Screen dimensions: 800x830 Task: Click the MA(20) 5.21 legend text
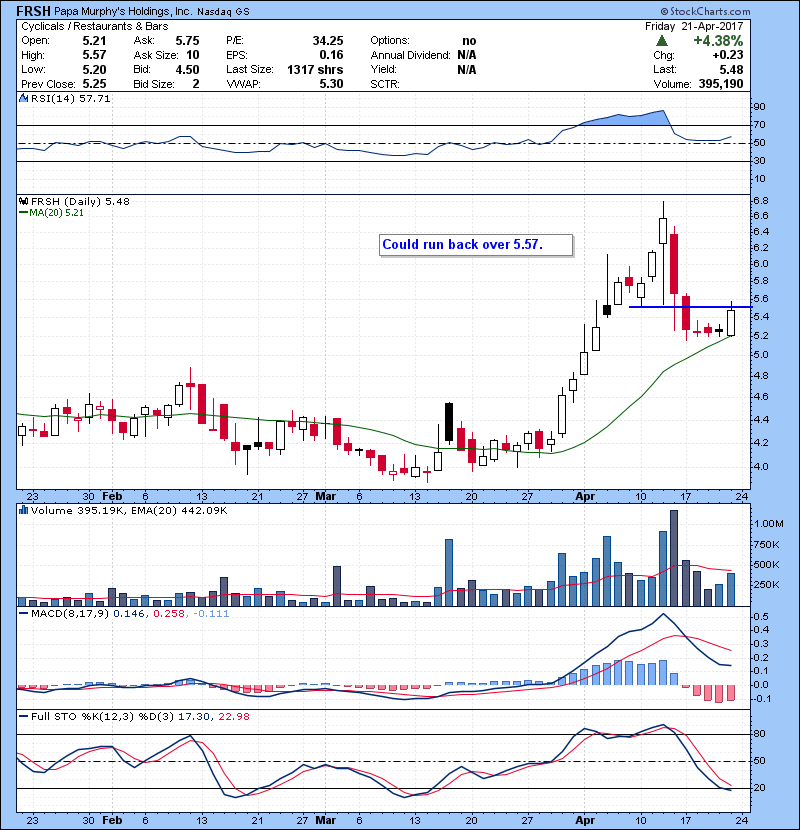(x=57, y=213)
